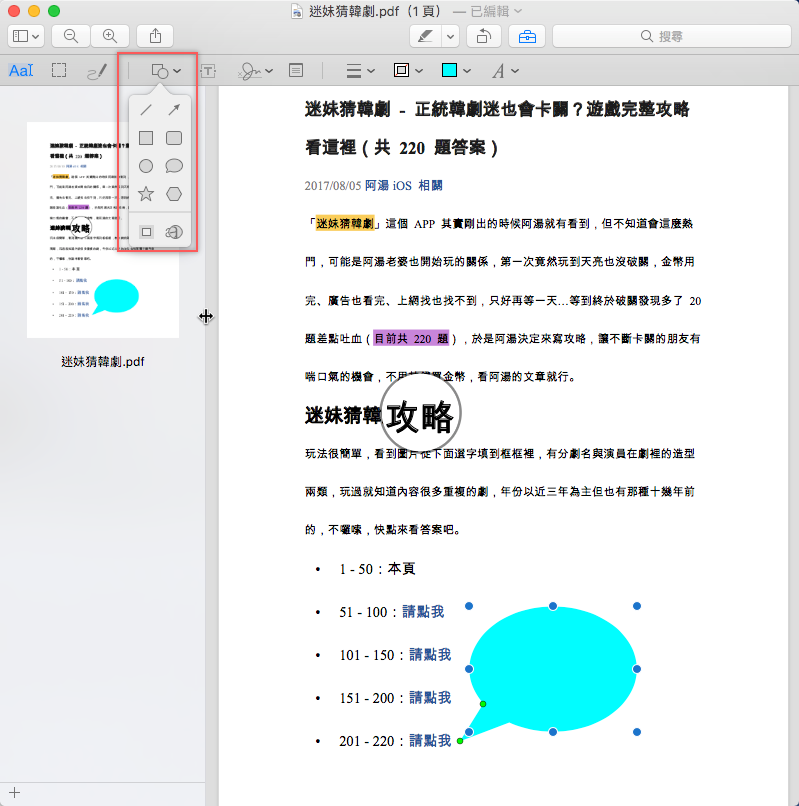The width and height of the screenshot is (799, 806).
Task: Click the Text box tool
Action: pos(209,71)
